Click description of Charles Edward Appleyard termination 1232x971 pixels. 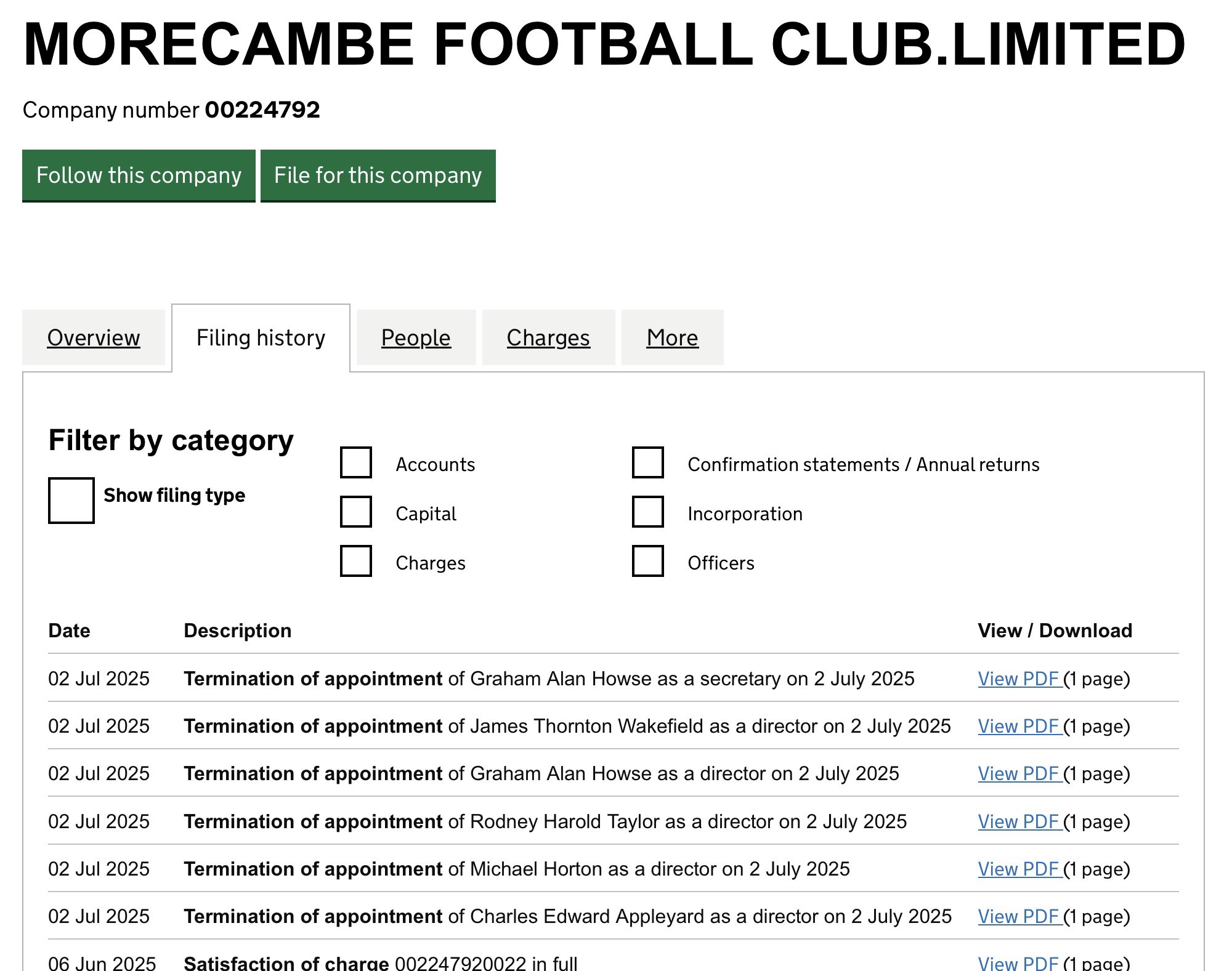(x=568, y=916)
